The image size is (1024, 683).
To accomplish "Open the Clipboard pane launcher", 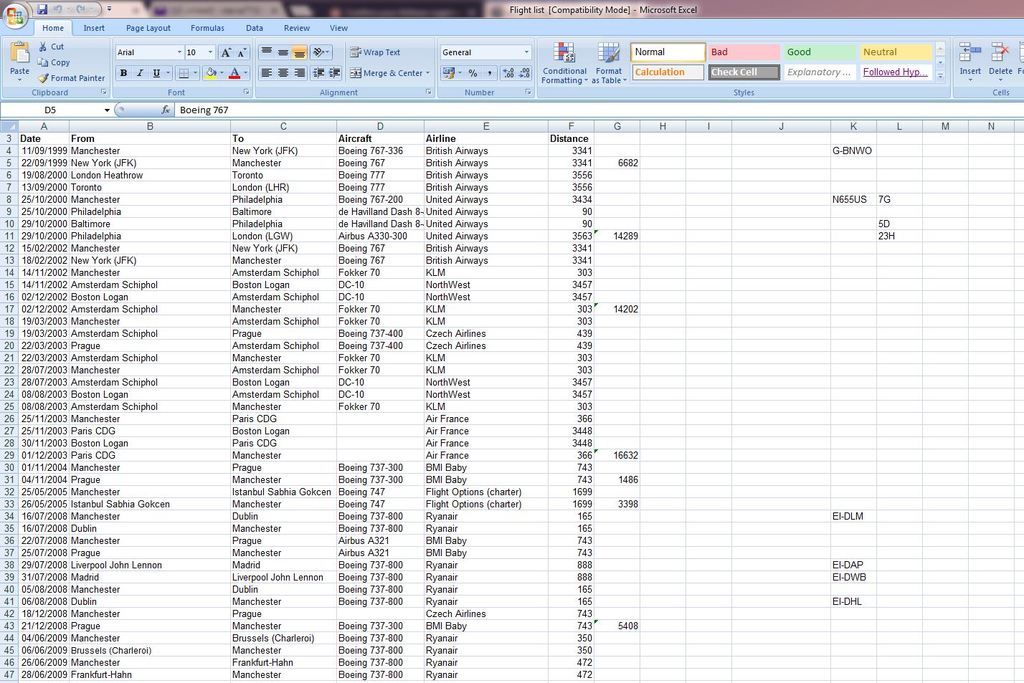I will click(104, 92).
